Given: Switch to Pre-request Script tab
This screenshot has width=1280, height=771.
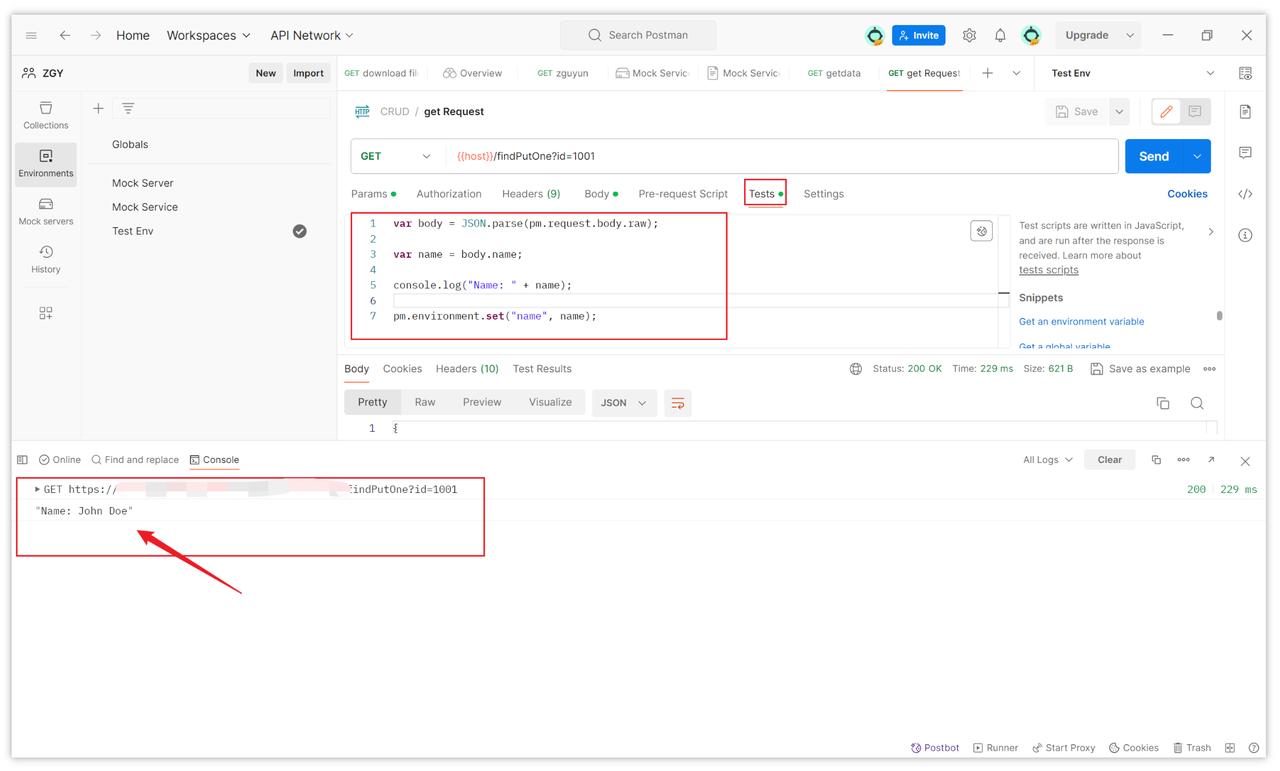Looking at the screenshot, I should tap(683, 194).
